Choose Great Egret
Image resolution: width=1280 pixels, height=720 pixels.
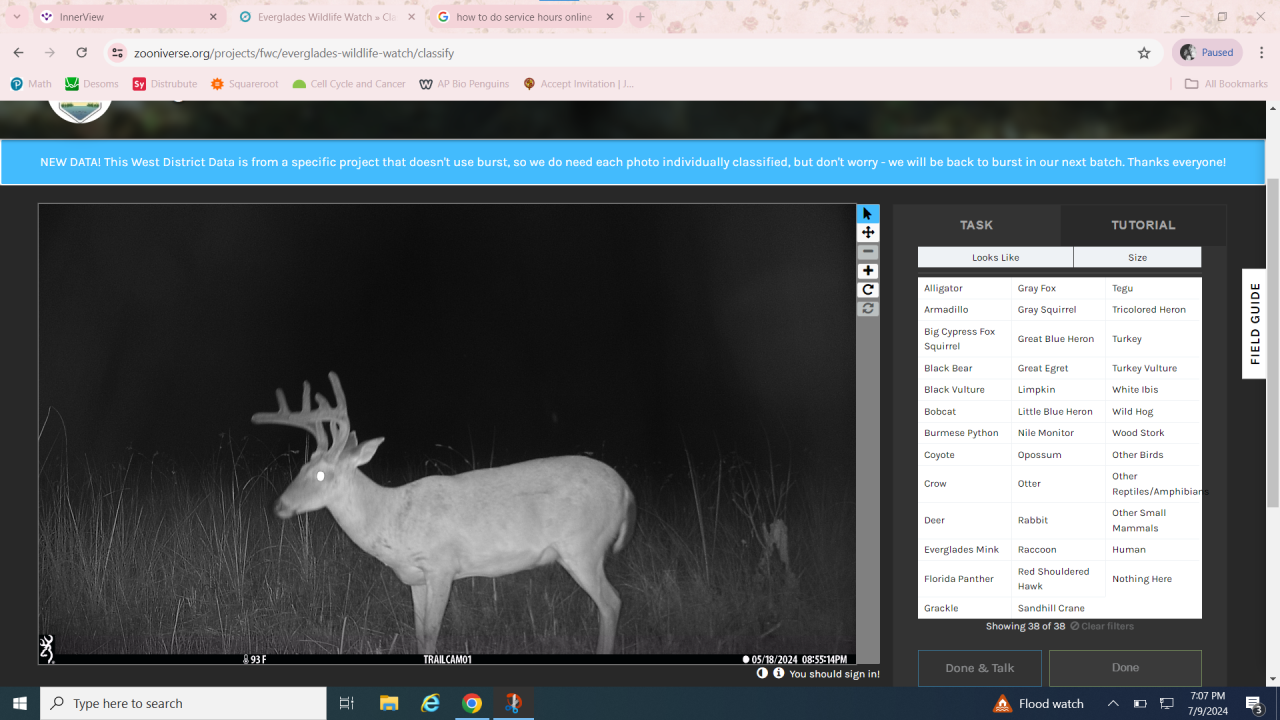tap(1058, 368)
